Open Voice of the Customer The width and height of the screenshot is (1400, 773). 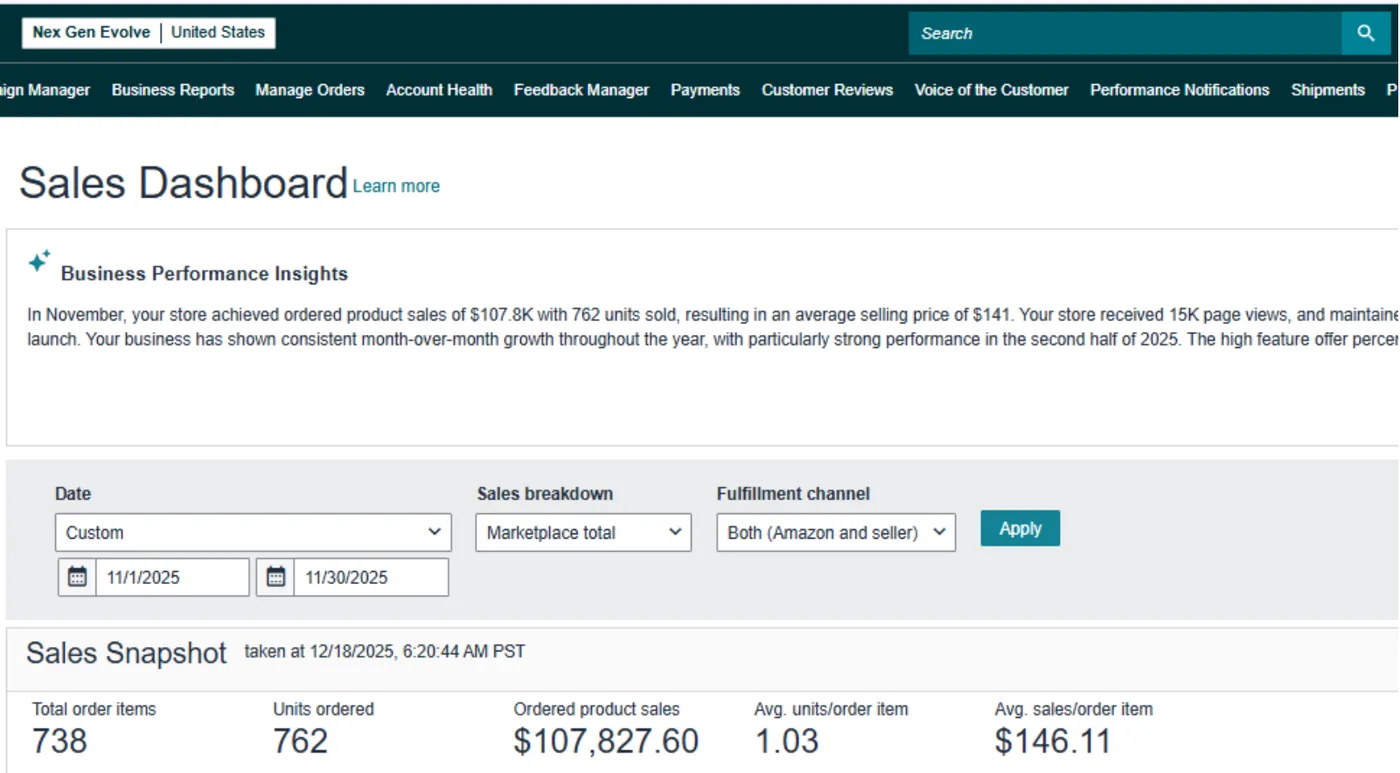click(991, 90)
